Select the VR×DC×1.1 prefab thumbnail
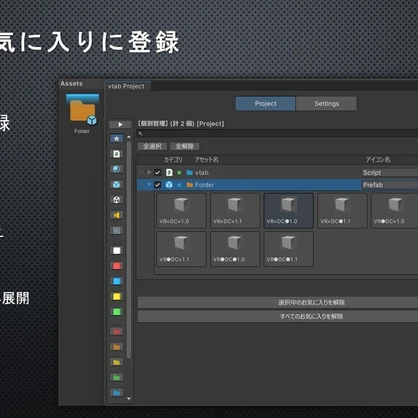This screenshot has height=418, width=418. (x=235, y=211)
